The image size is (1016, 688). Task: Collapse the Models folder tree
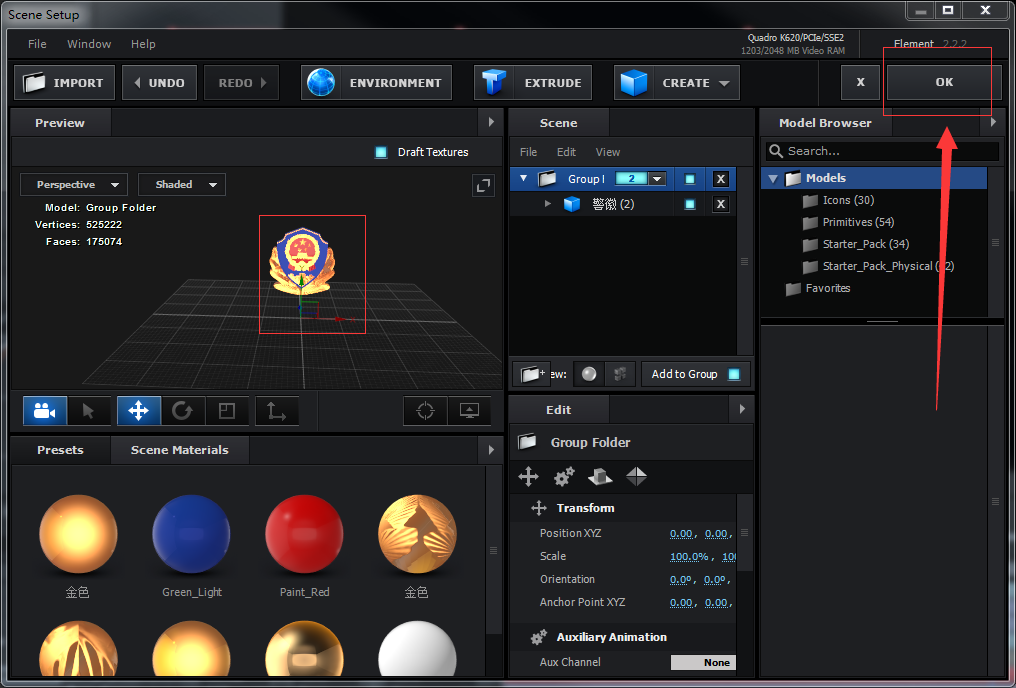773,179
